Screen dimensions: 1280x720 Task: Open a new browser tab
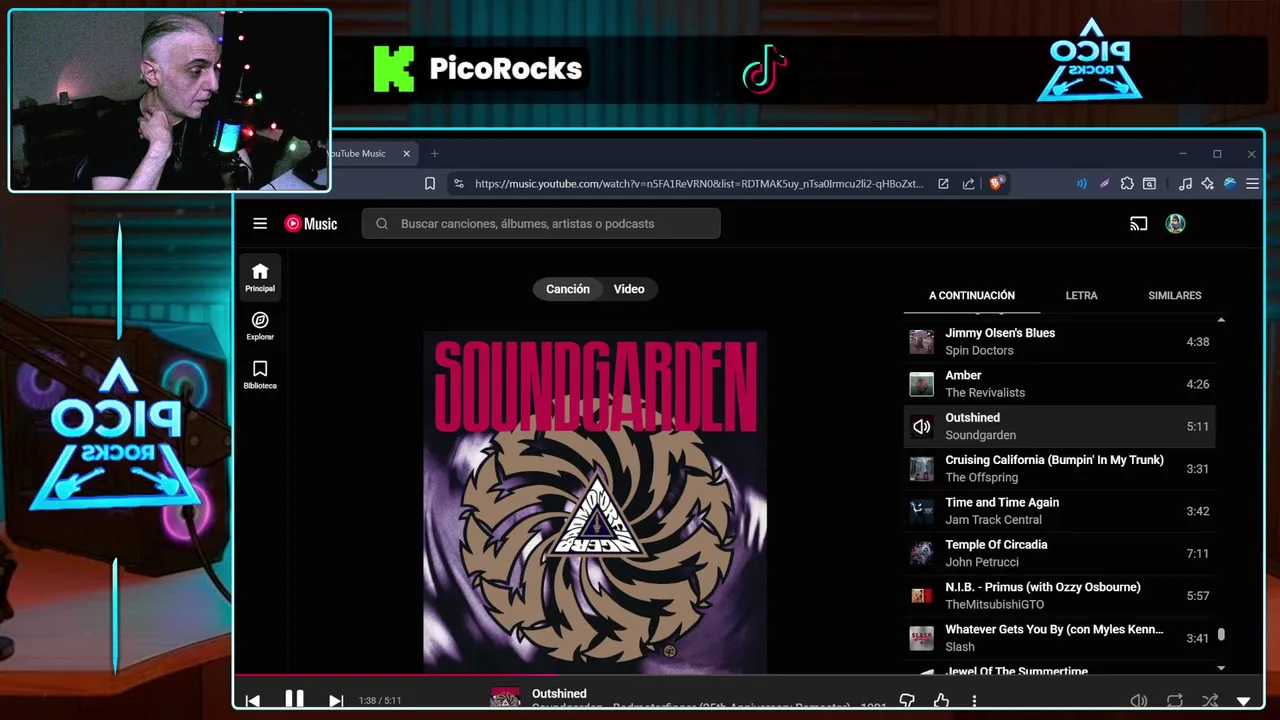pos(434,154)
